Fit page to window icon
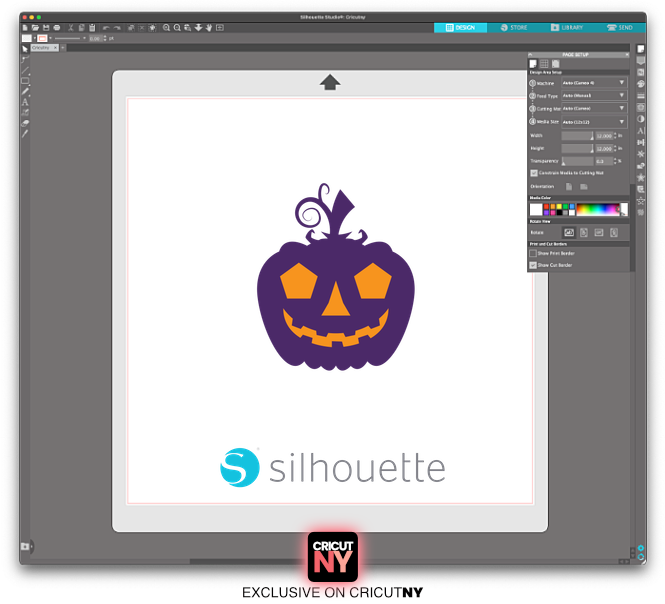This screenshot has height=604, width=665. (220, 28)
